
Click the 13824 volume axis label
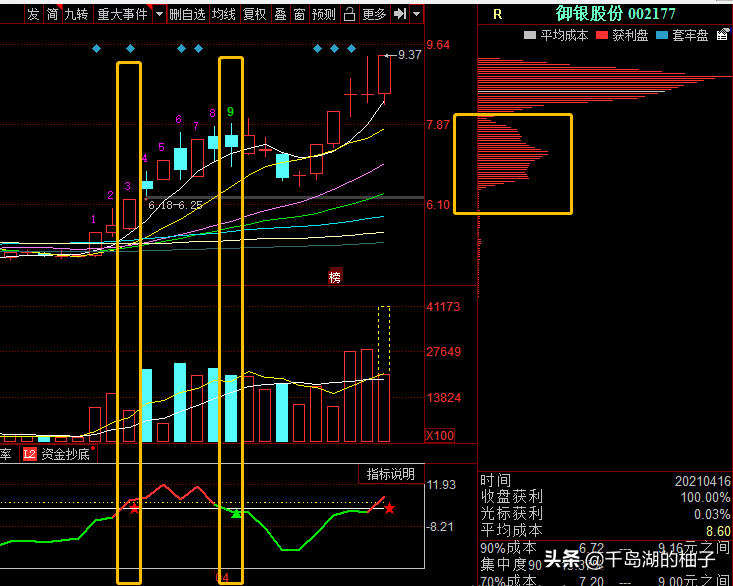coord(443,398)
